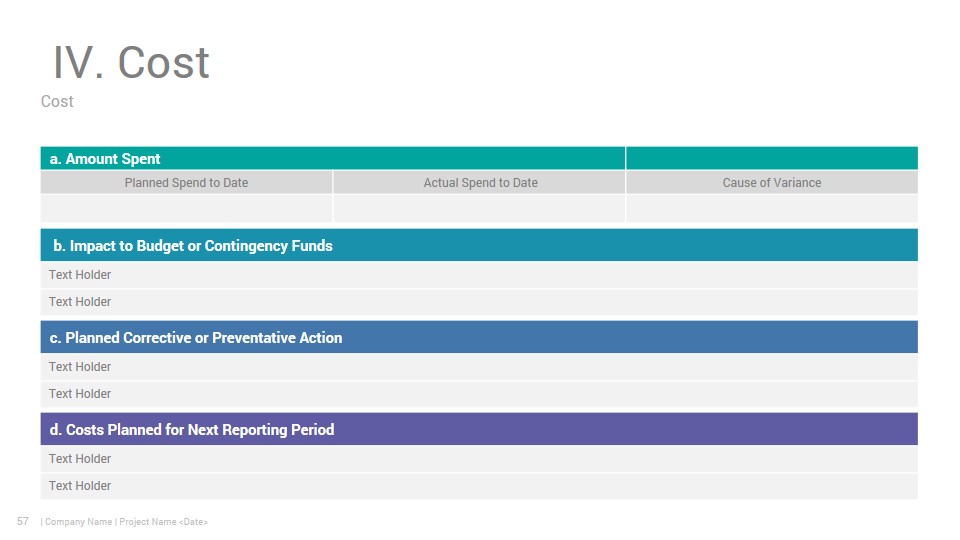Click second Text Holder under Corrective Action

[479, 394]
